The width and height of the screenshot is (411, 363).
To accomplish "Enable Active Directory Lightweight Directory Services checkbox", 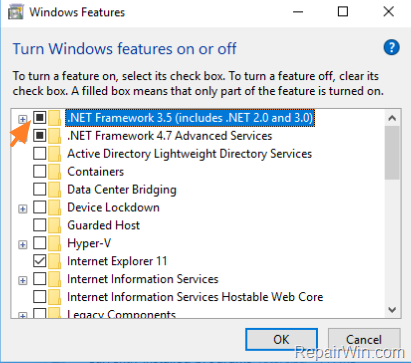I will click(40, 154).
